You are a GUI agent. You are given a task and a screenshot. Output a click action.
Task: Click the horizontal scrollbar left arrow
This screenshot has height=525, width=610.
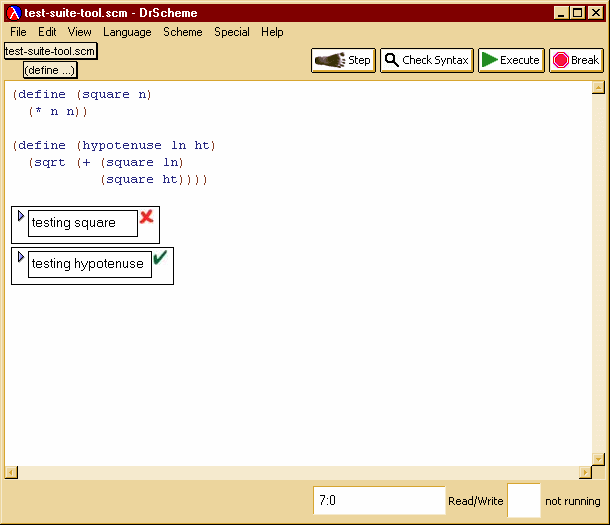pos(11,472)
